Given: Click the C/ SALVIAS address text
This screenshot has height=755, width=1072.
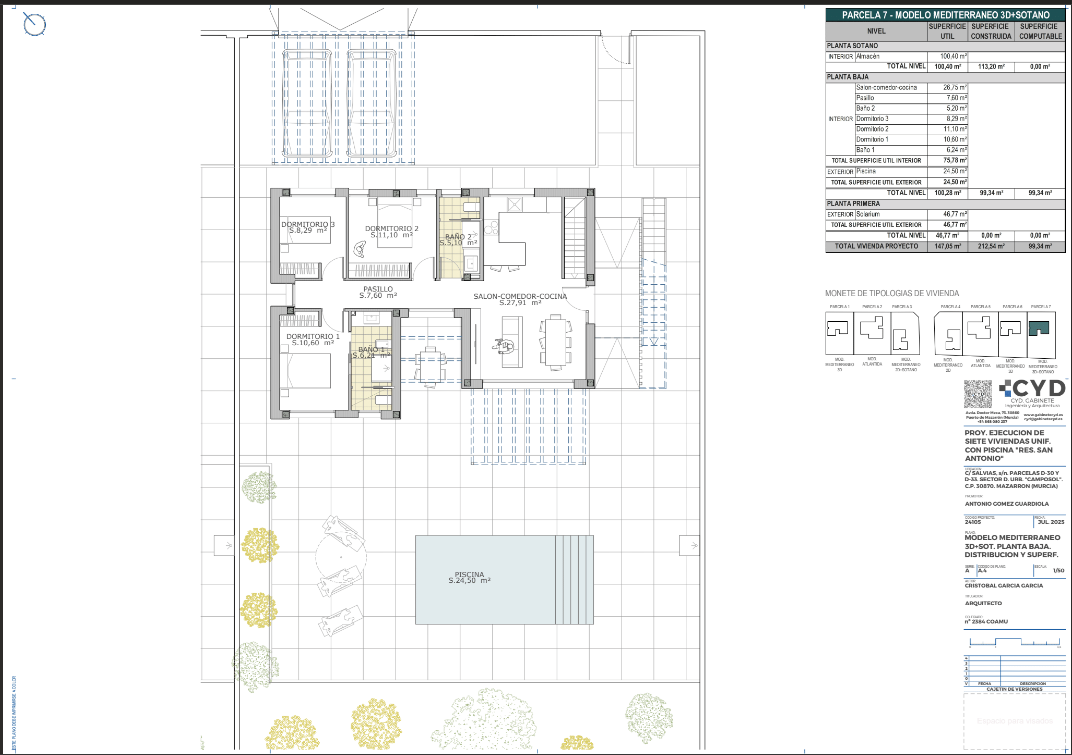Looking at the screenshot, I should [x=1012, y=479].
